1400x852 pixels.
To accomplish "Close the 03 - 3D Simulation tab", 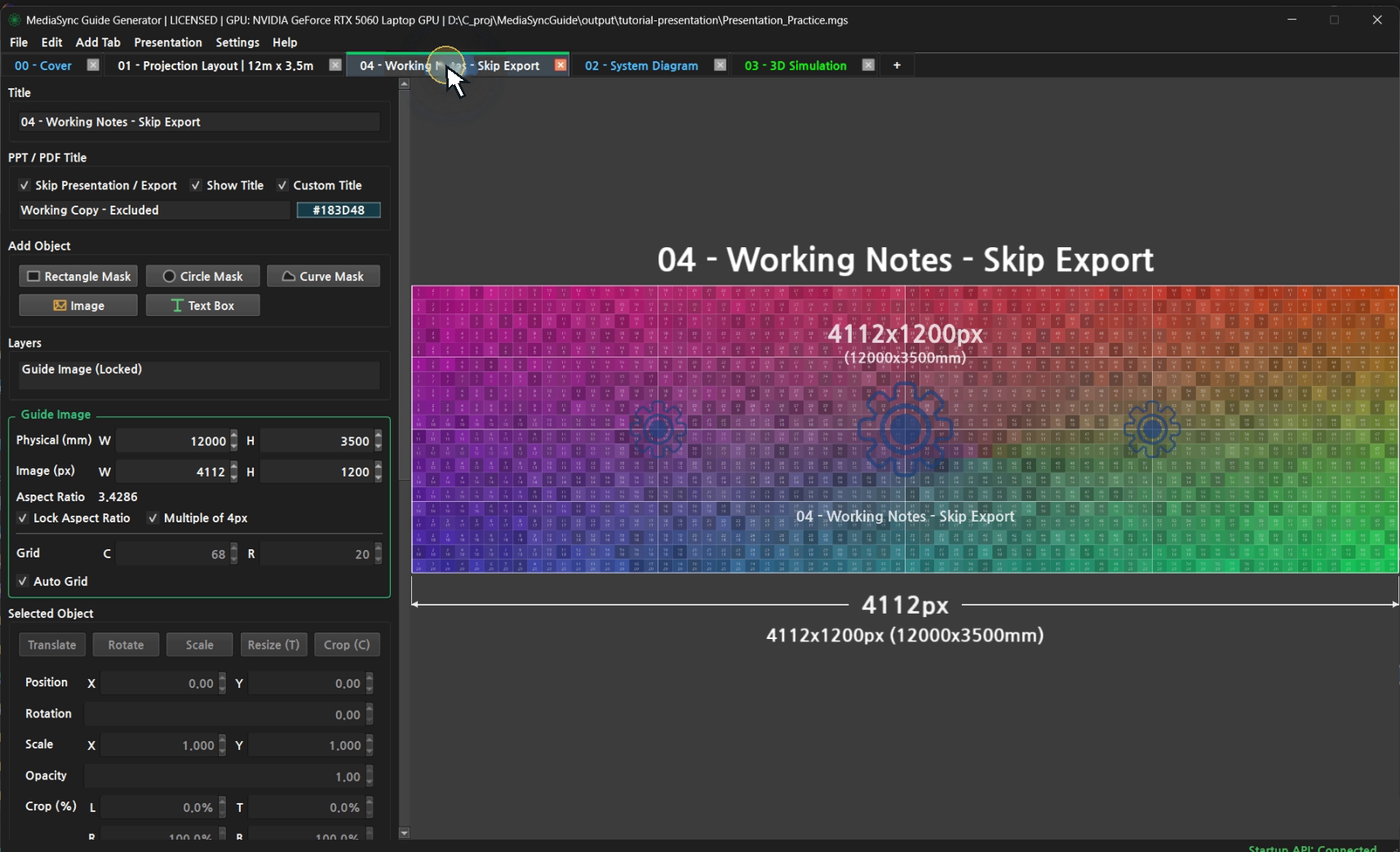I will (x=868, y=65).
